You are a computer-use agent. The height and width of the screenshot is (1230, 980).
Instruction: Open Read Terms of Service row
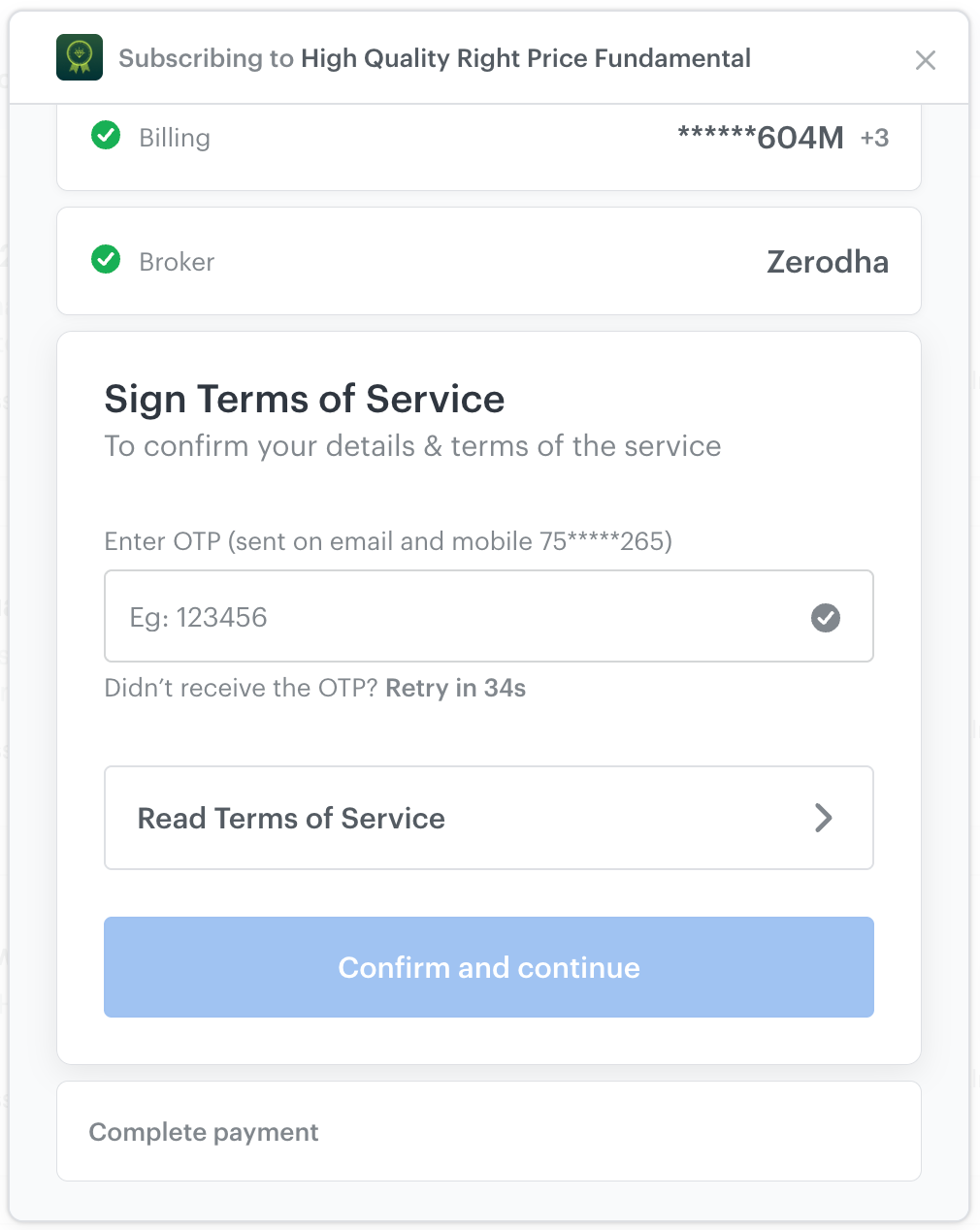489,818
